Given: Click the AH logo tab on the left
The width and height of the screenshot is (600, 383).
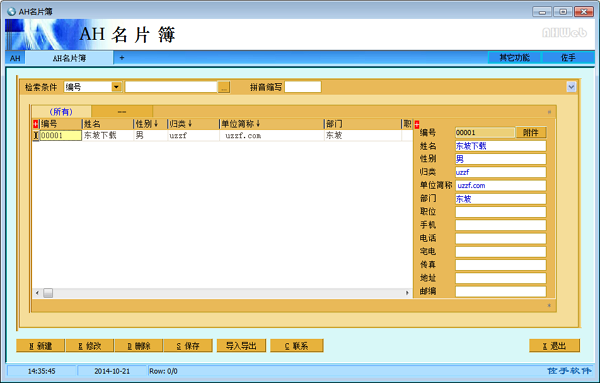Looking at the screenshot, I should tap(15, 58).
